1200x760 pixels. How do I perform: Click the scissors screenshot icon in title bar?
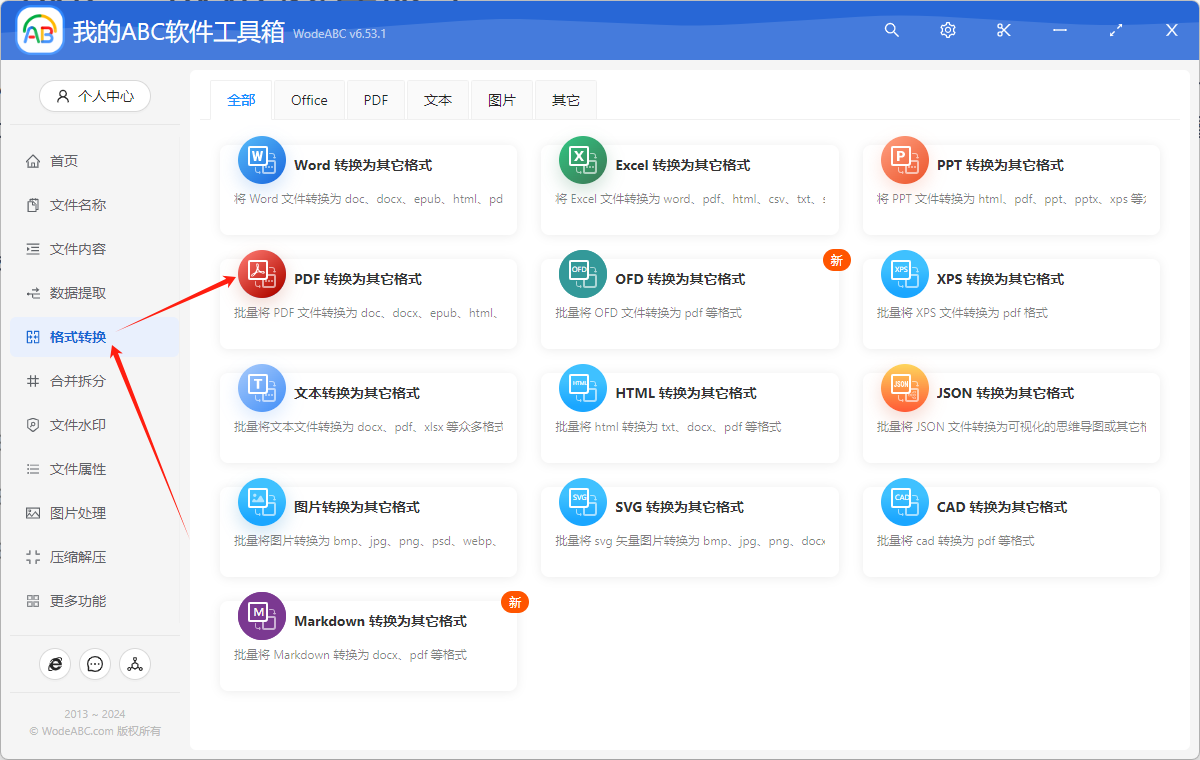point(1003,30)
